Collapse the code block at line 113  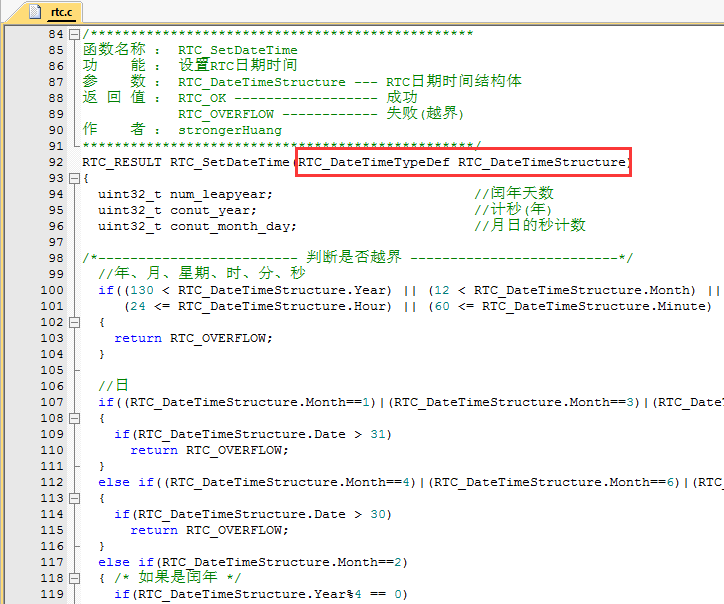click(74, 498)
